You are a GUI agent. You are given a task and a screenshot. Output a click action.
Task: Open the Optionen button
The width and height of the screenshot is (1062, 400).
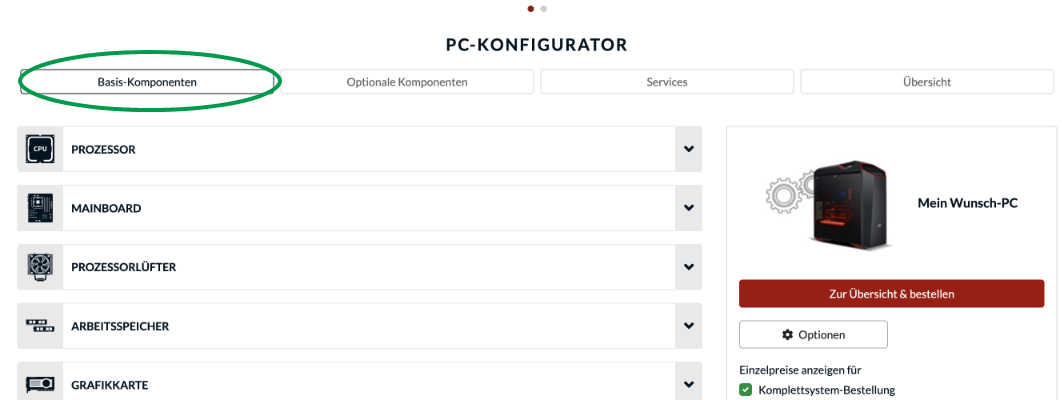point(813,335)
